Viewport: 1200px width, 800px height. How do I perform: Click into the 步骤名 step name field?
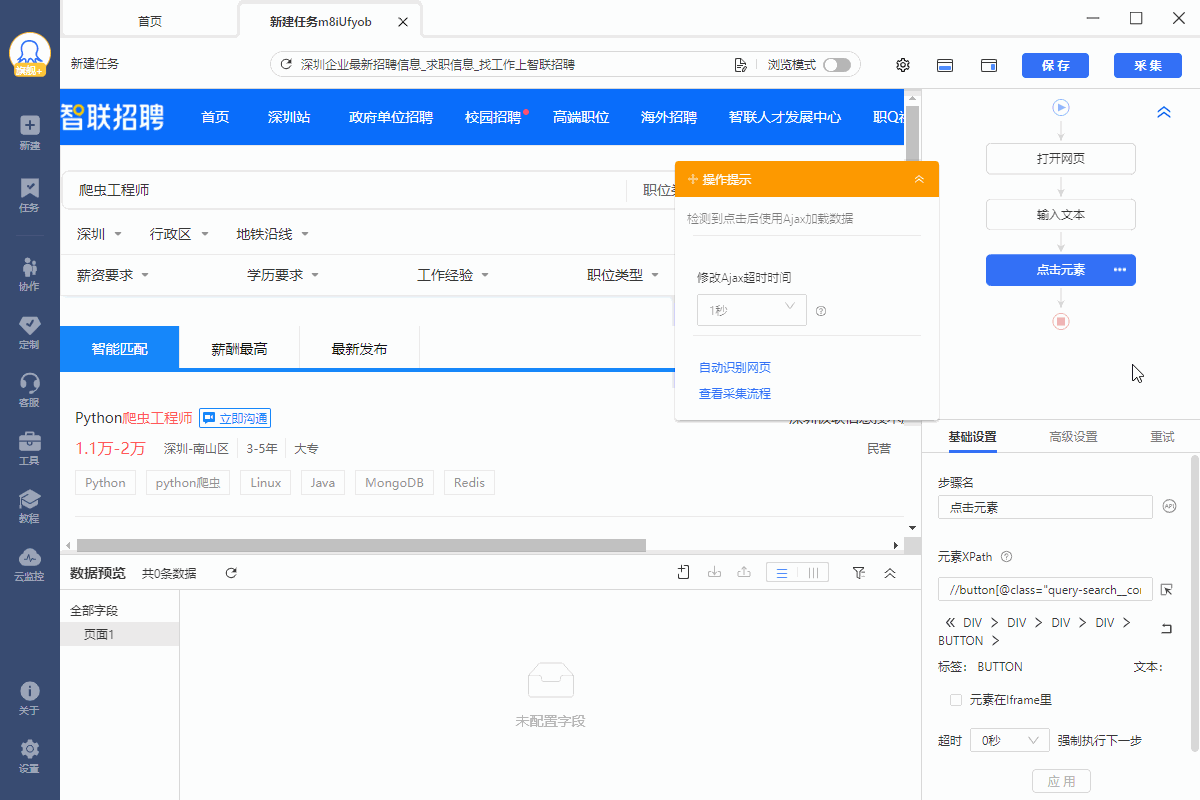[1045, 507]
